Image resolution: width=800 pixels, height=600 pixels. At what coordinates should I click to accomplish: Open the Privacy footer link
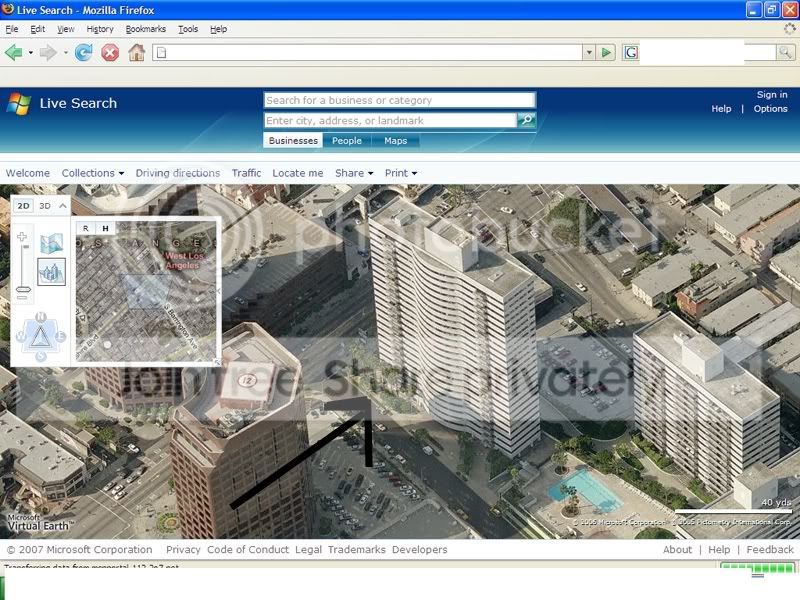183,549
